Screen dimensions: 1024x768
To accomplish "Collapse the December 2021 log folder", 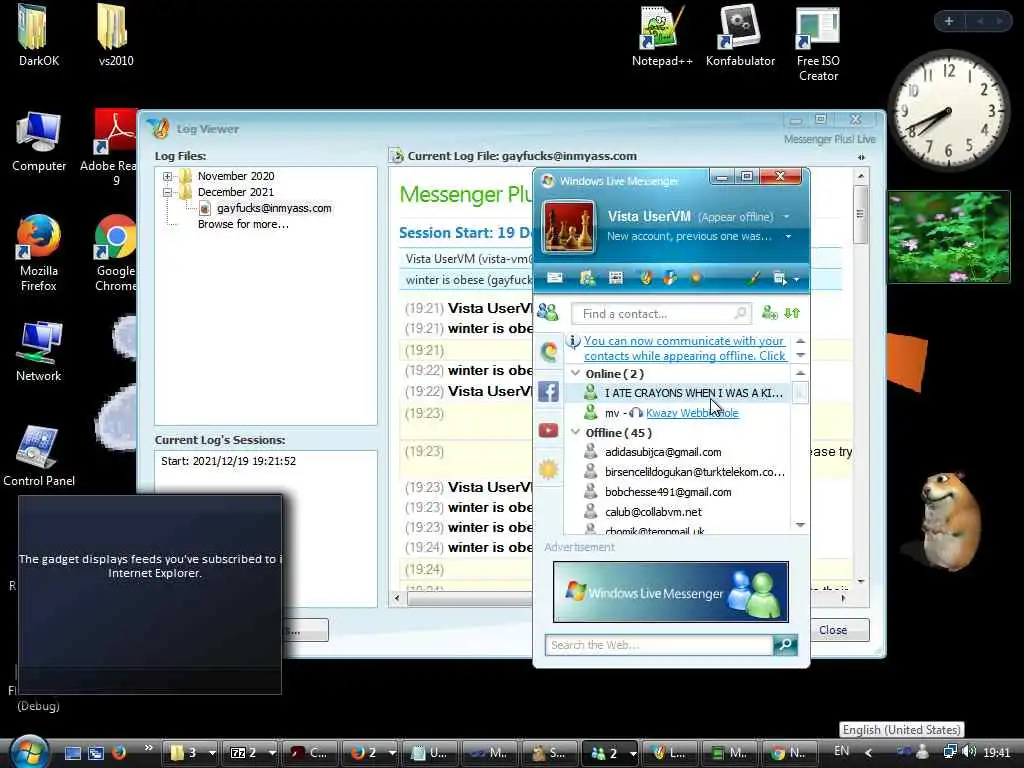I will click(x=167, y=193).
